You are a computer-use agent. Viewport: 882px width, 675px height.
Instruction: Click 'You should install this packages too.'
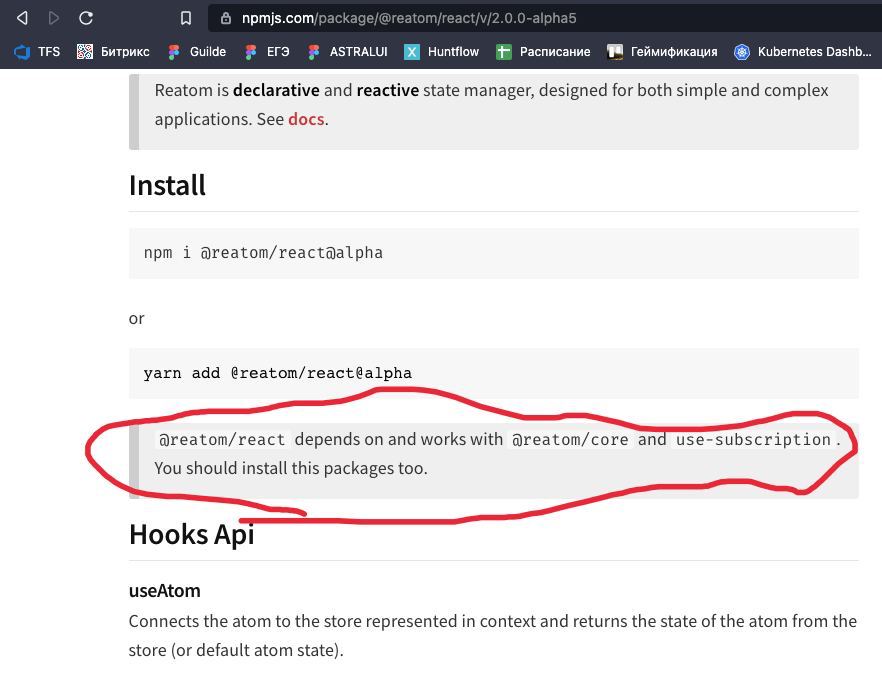(291, 468)
